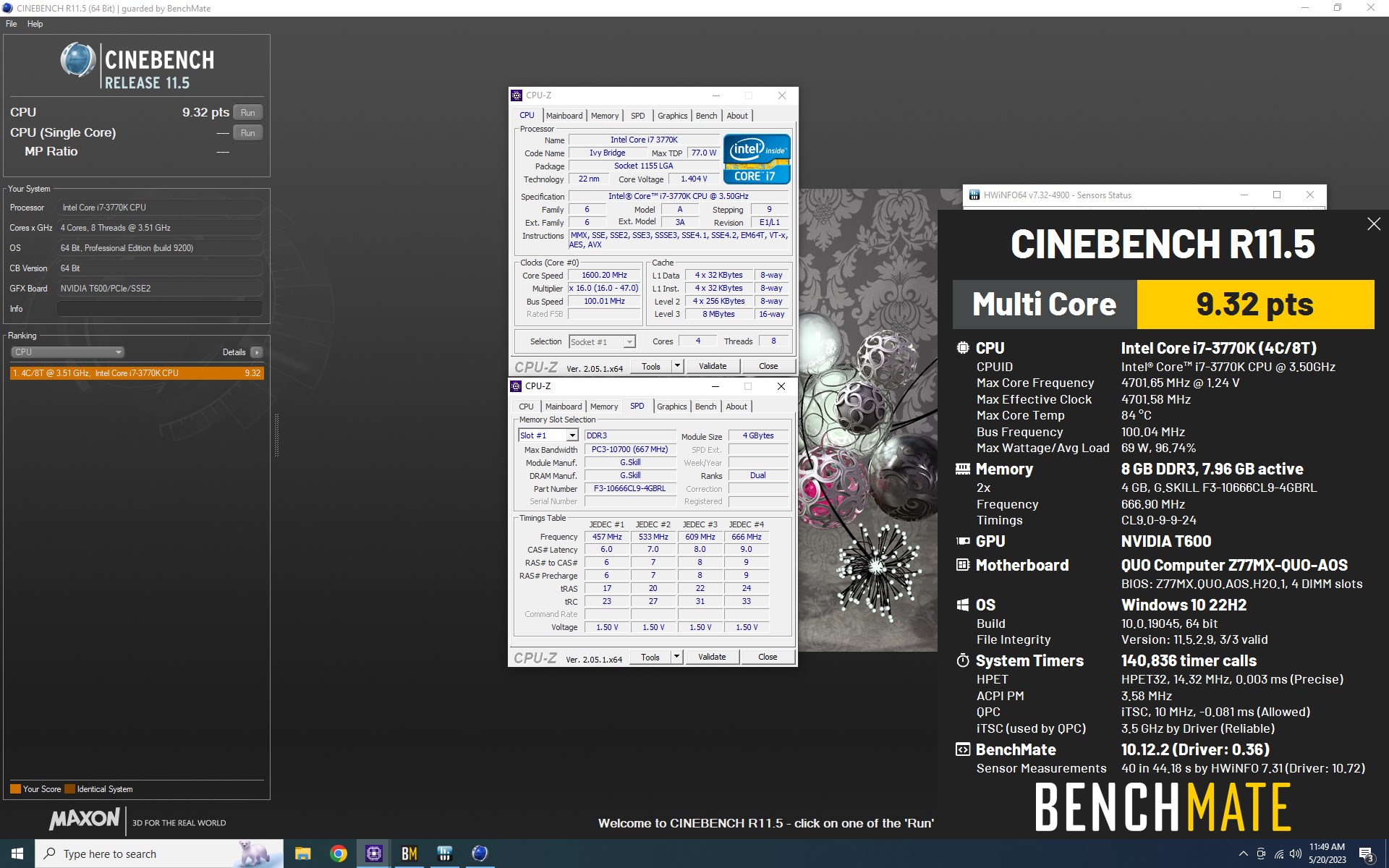Open File Explorer from the taskbar
The image size is (1389, 868).
pyautogui.click(x=302, y=854)
